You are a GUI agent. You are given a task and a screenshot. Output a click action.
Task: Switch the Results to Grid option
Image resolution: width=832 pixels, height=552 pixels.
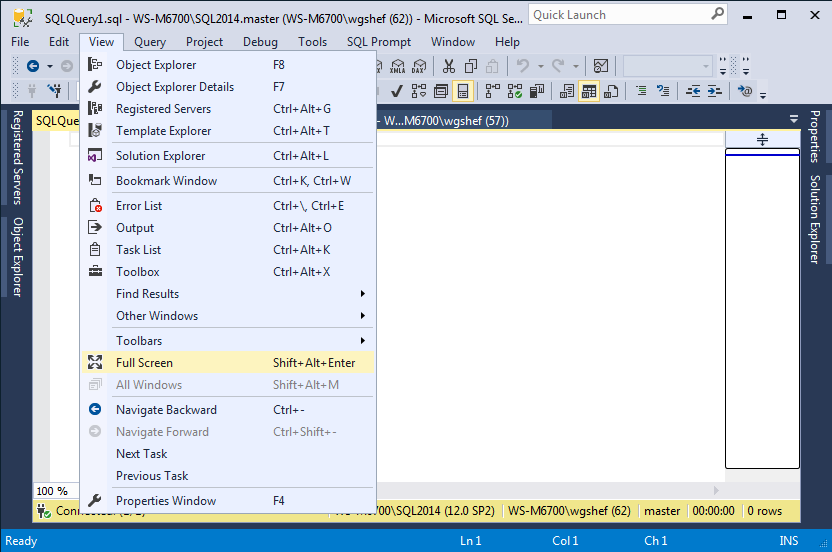tap(588, 91)
